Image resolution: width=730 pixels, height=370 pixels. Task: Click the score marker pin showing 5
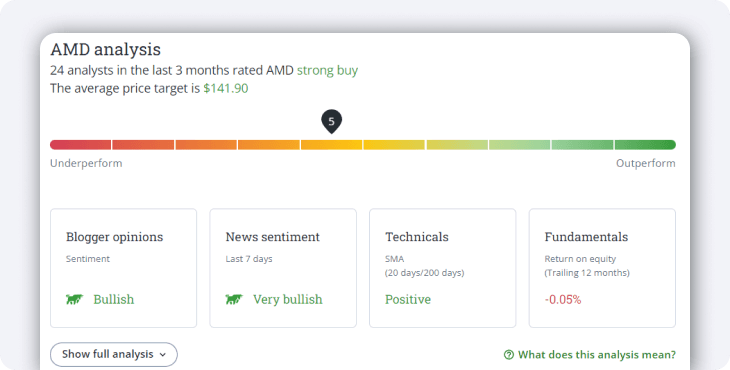pyautogui.click(x=331, y=122)
